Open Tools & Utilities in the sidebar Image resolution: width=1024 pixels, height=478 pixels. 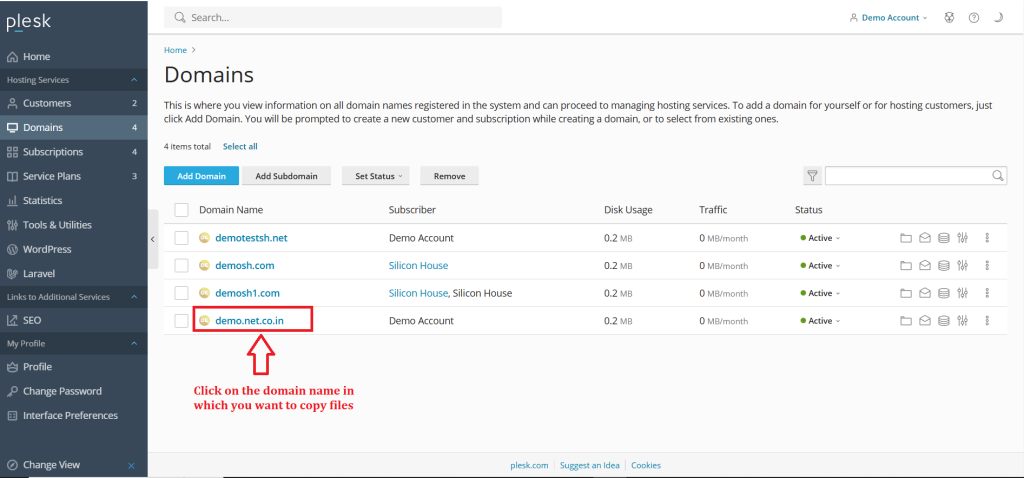(x=74, y=225)
